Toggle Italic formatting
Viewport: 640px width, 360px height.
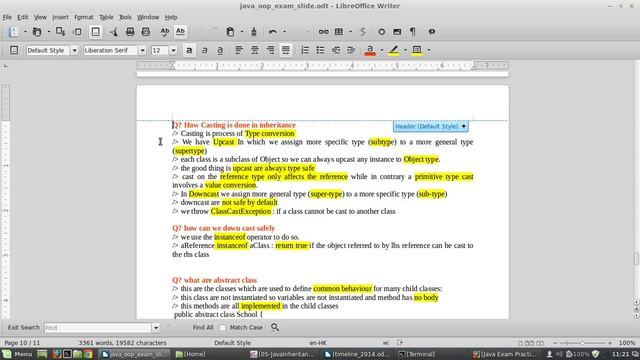pyautogui.click(x=204, y=50)
